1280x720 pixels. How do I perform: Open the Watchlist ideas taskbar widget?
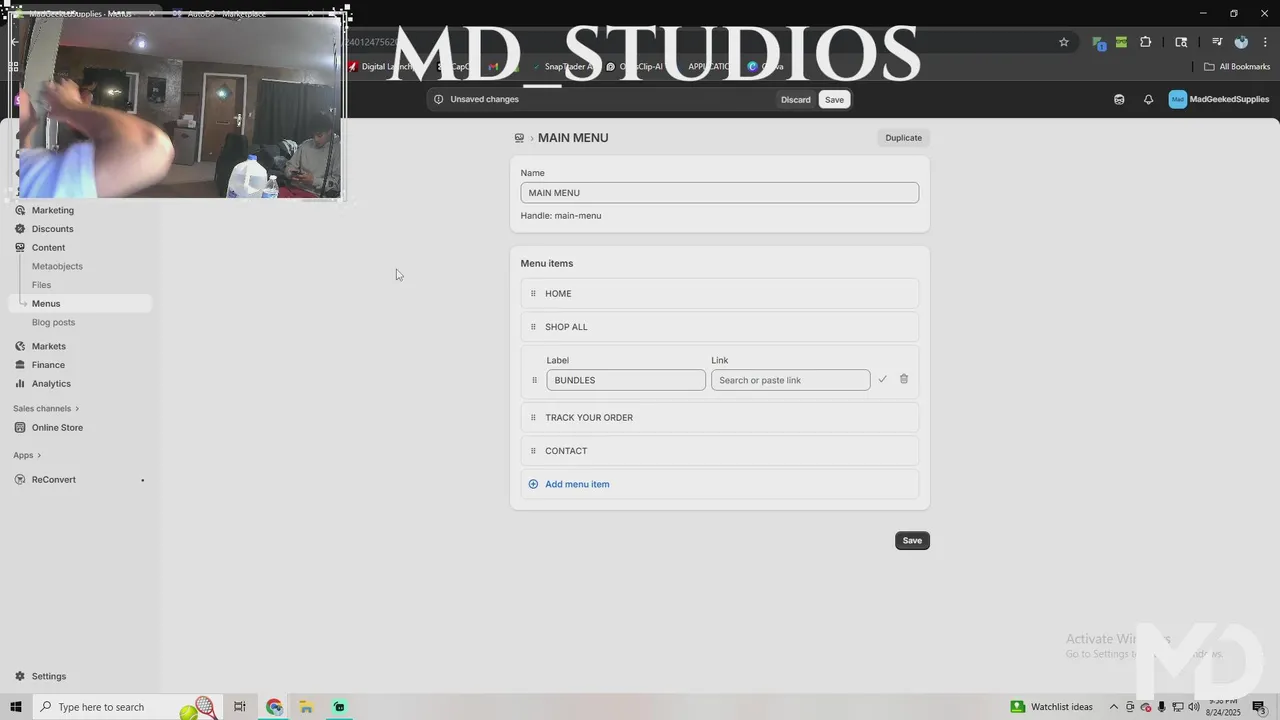tap(1051, 707)
